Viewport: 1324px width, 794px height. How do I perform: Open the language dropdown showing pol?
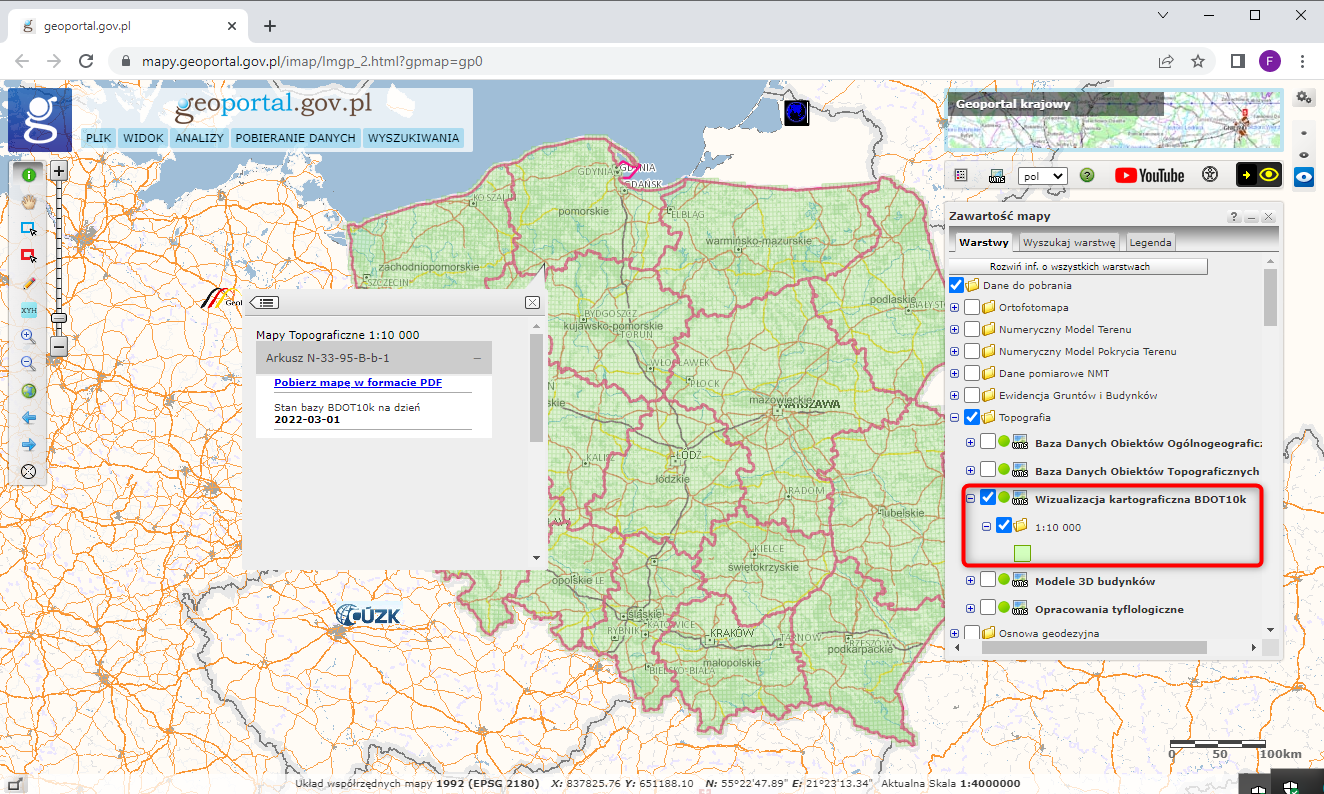coord(1042,175)
